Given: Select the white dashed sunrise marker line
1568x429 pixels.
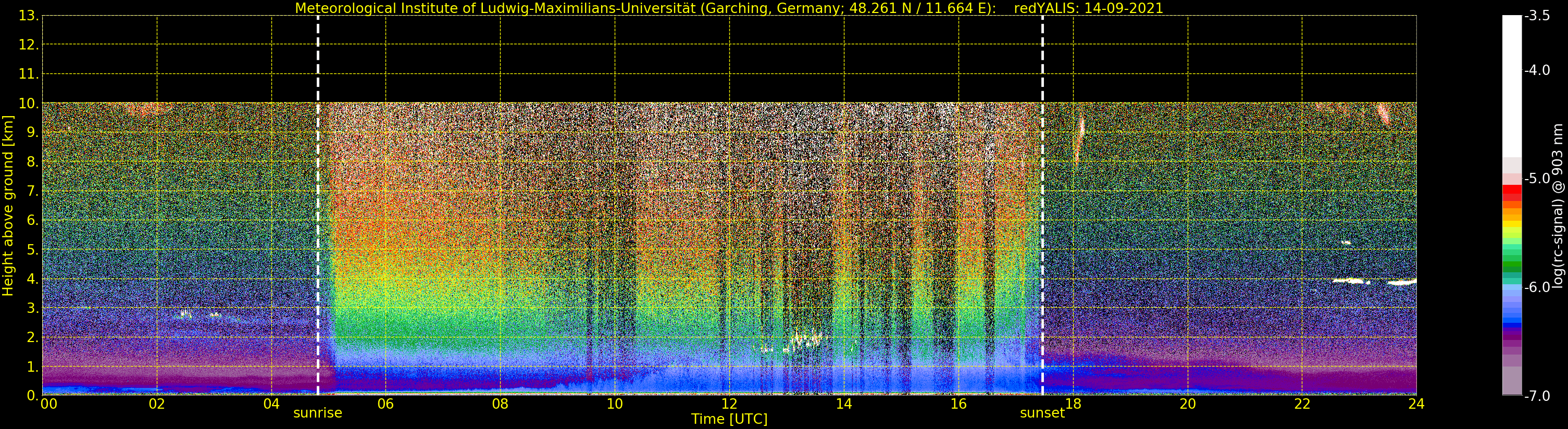Looking at the screenshot, I should click(318, 206).
